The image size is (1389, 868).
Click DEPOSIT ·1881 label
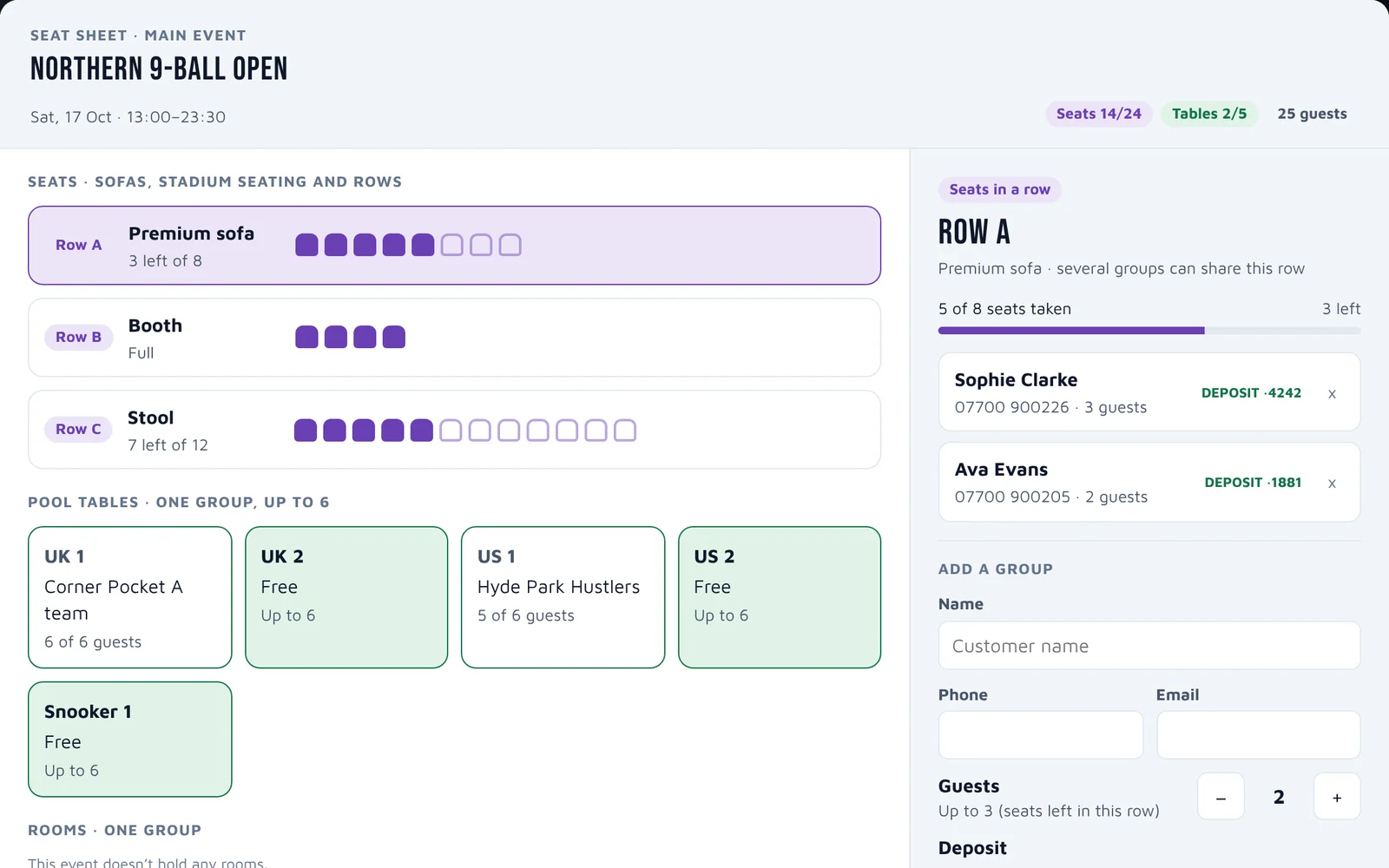click(1253, 483)
